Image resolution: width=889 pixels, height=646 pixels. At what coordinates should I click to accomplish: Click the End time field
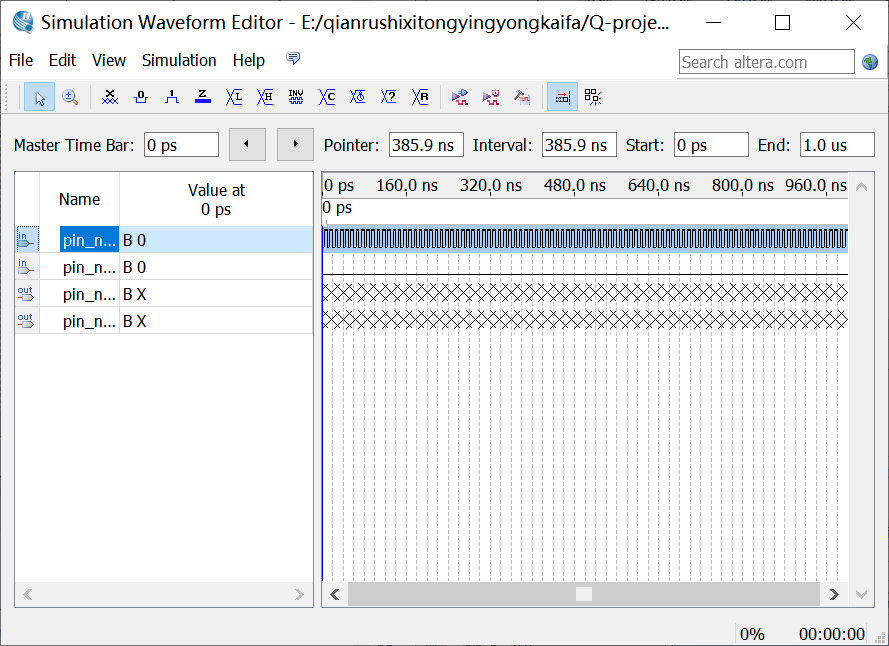[x=837, y=145]
